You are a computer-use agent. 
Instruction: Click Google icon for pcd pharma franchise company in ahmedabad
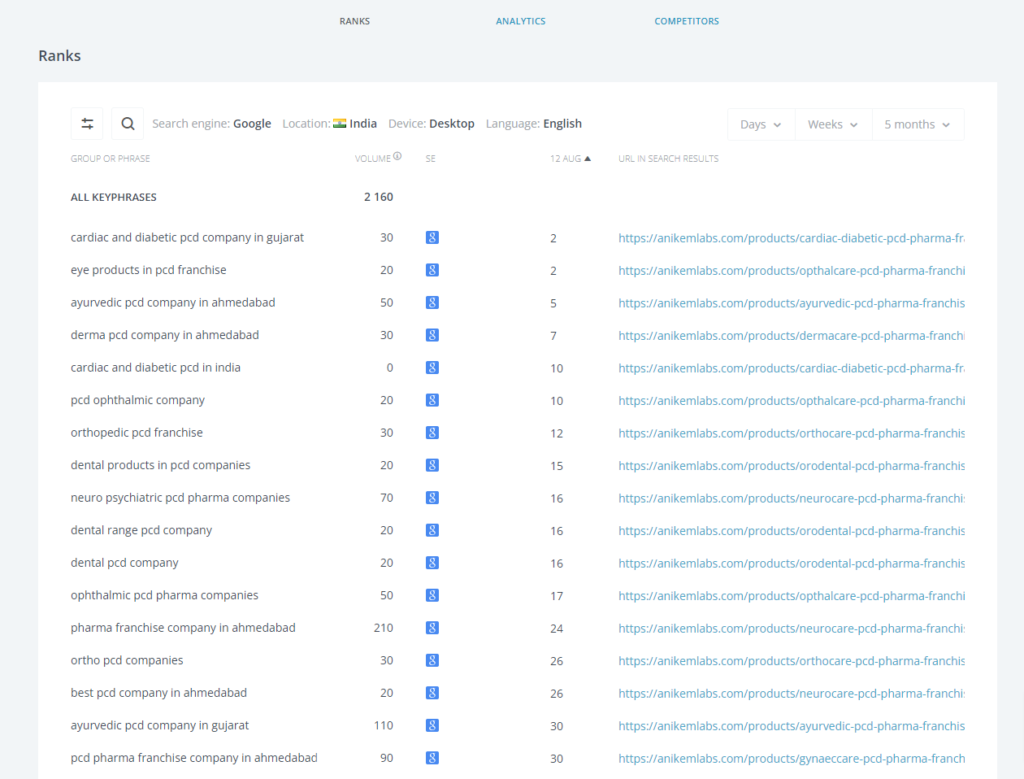pyautogui.click(x=432, y=758)
